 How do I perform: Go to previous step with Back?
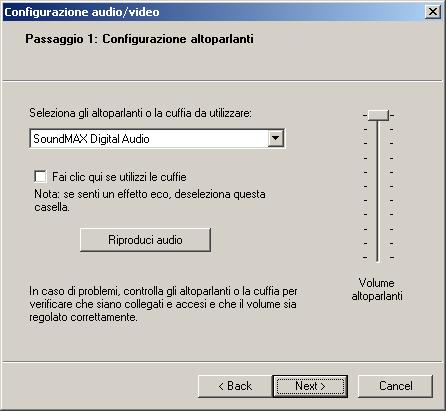point(235,386)
